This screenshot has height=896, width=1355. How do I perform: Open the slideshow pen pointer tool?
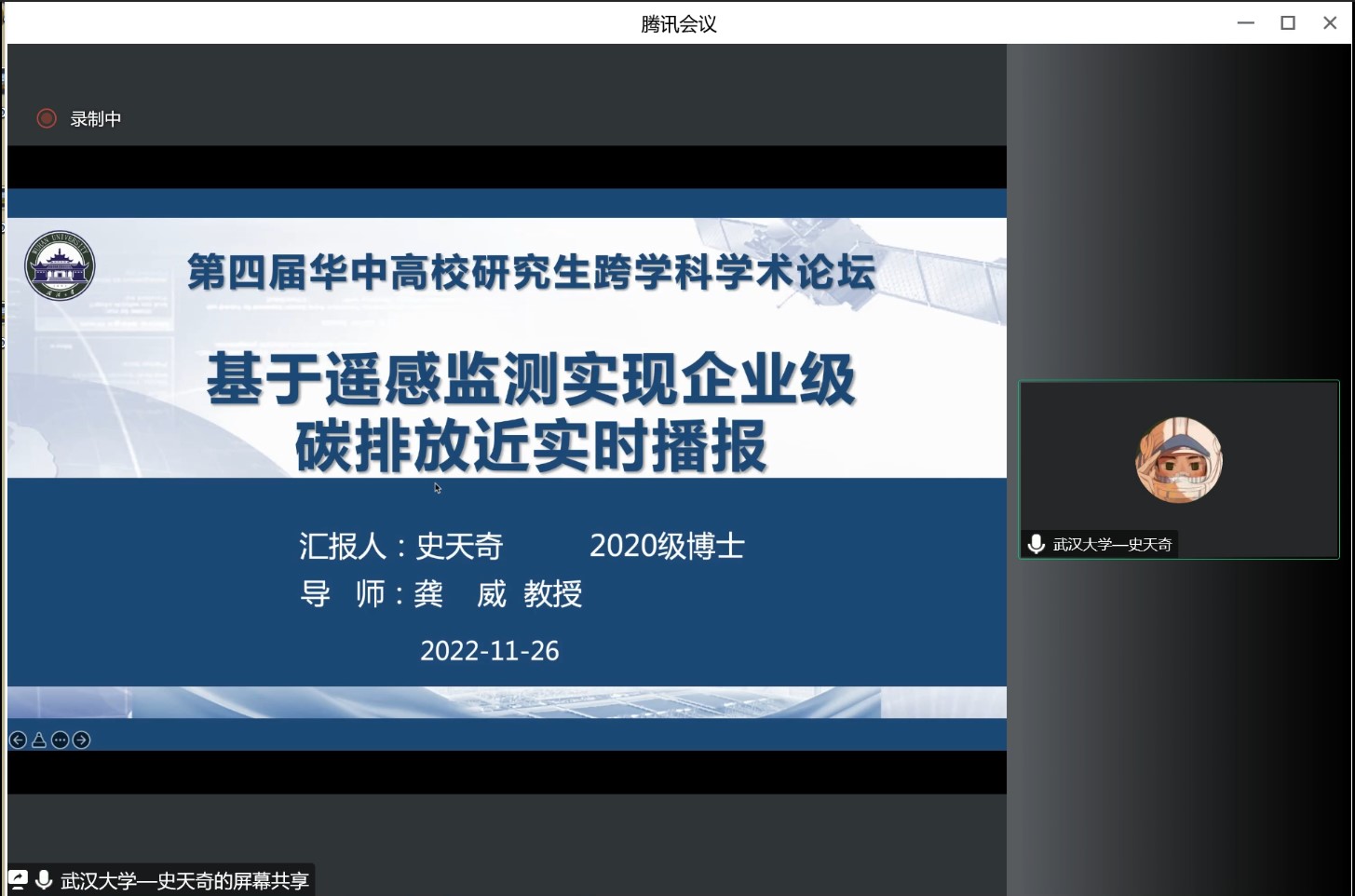click(x=39, y=740)
